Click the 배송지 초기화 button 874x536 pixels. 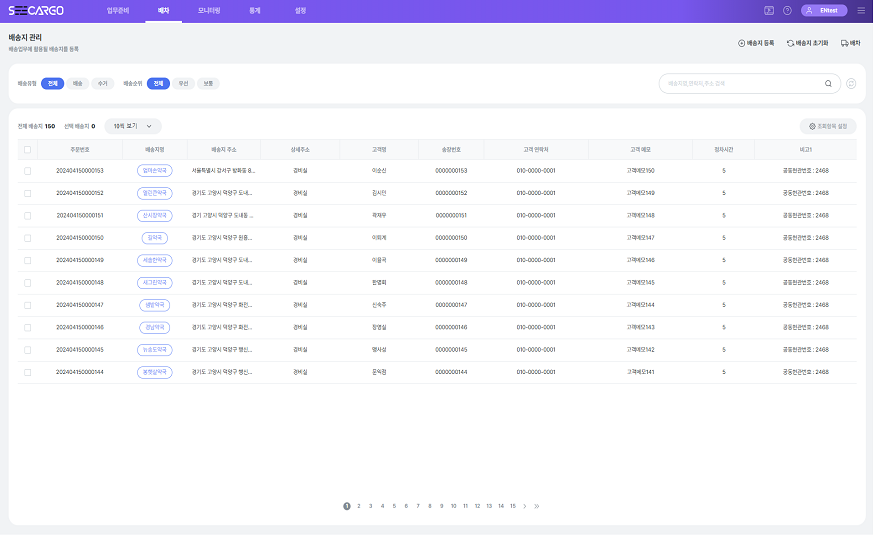pos(807,43)
